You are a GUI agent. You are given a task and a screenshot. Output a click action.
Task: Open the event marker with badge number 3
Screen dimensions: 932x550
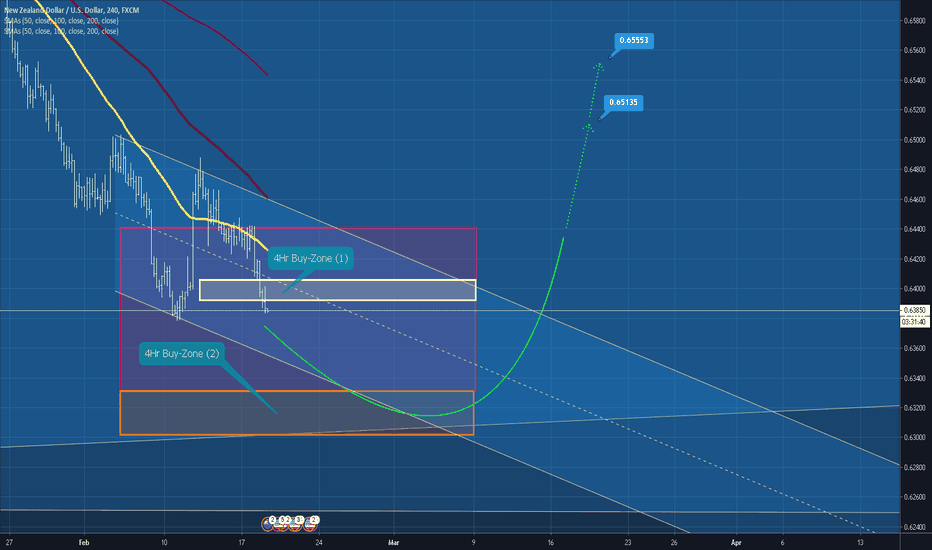click(x=295, y=524)
